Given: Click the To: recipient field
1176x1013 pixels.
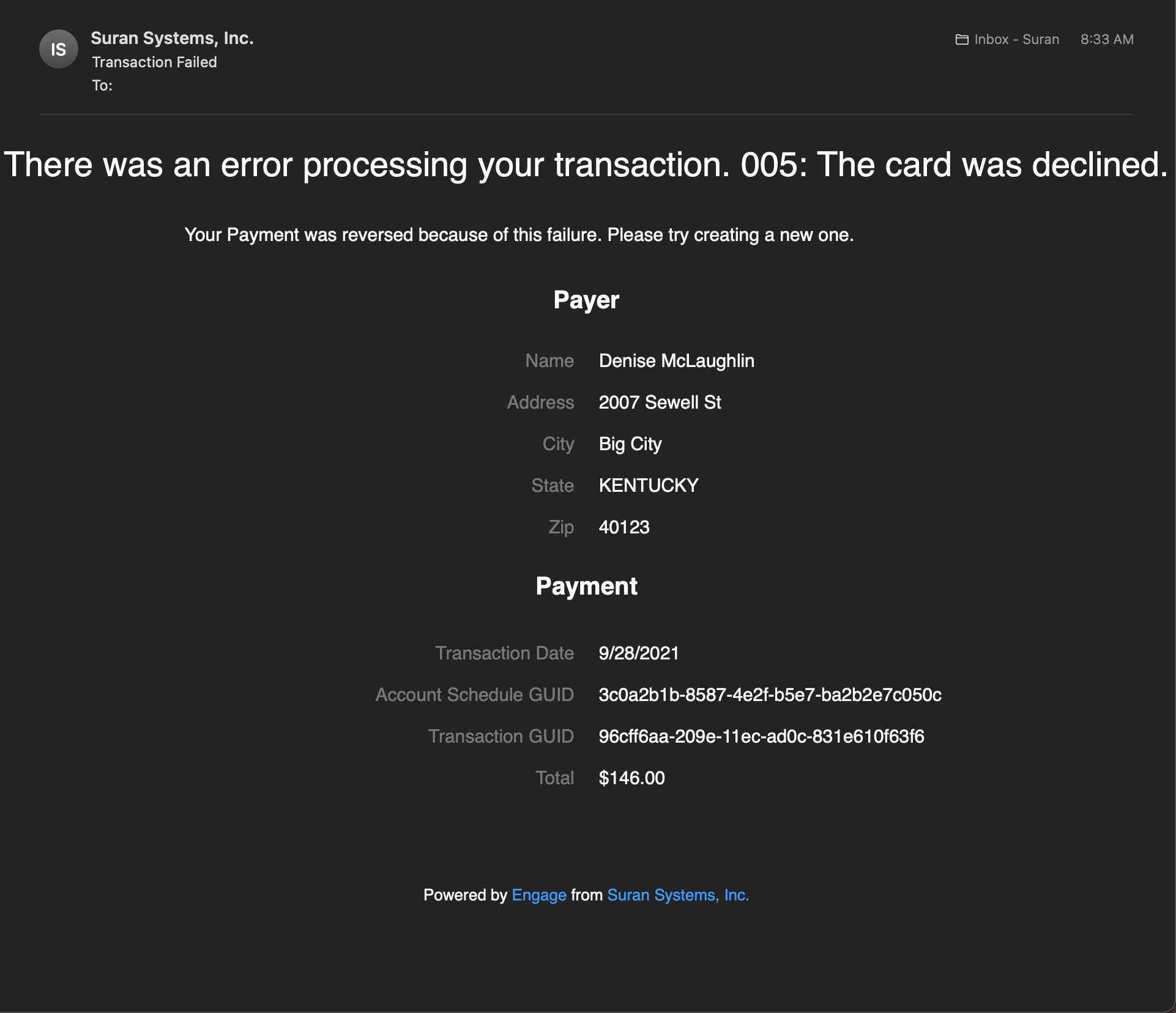Looking at the screenshot, I should [102, 86].
